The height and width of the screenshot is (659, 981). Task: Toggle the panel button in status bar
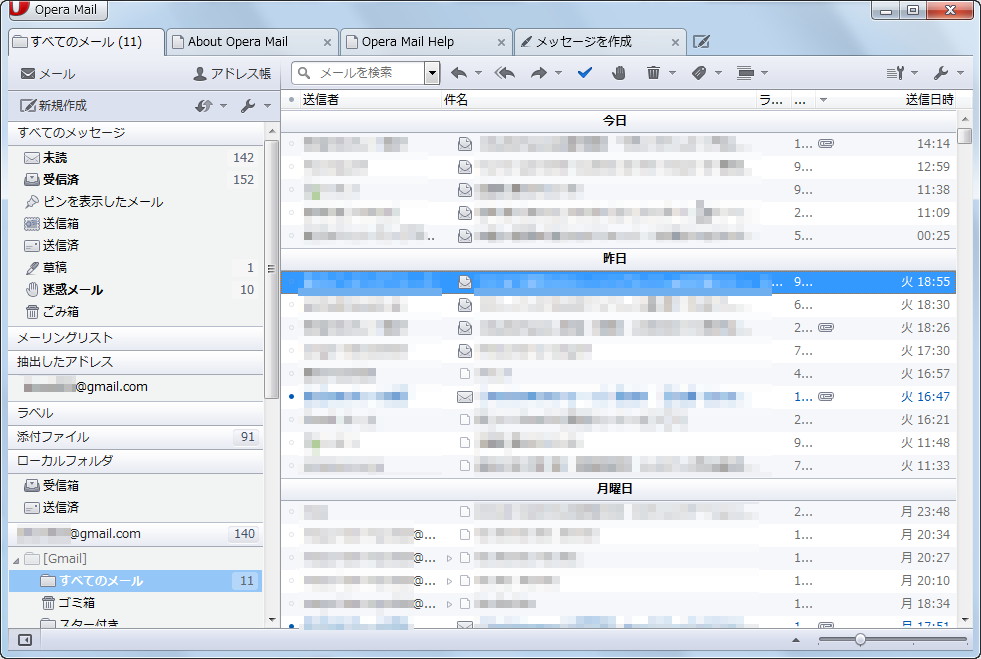(x=25, y=640)
